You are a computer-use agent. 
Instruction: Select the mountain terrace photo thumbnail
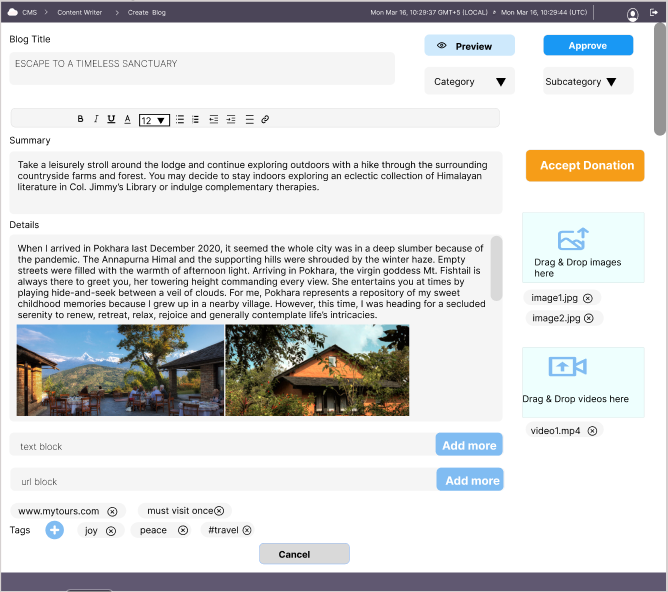(x=120, y=370)
